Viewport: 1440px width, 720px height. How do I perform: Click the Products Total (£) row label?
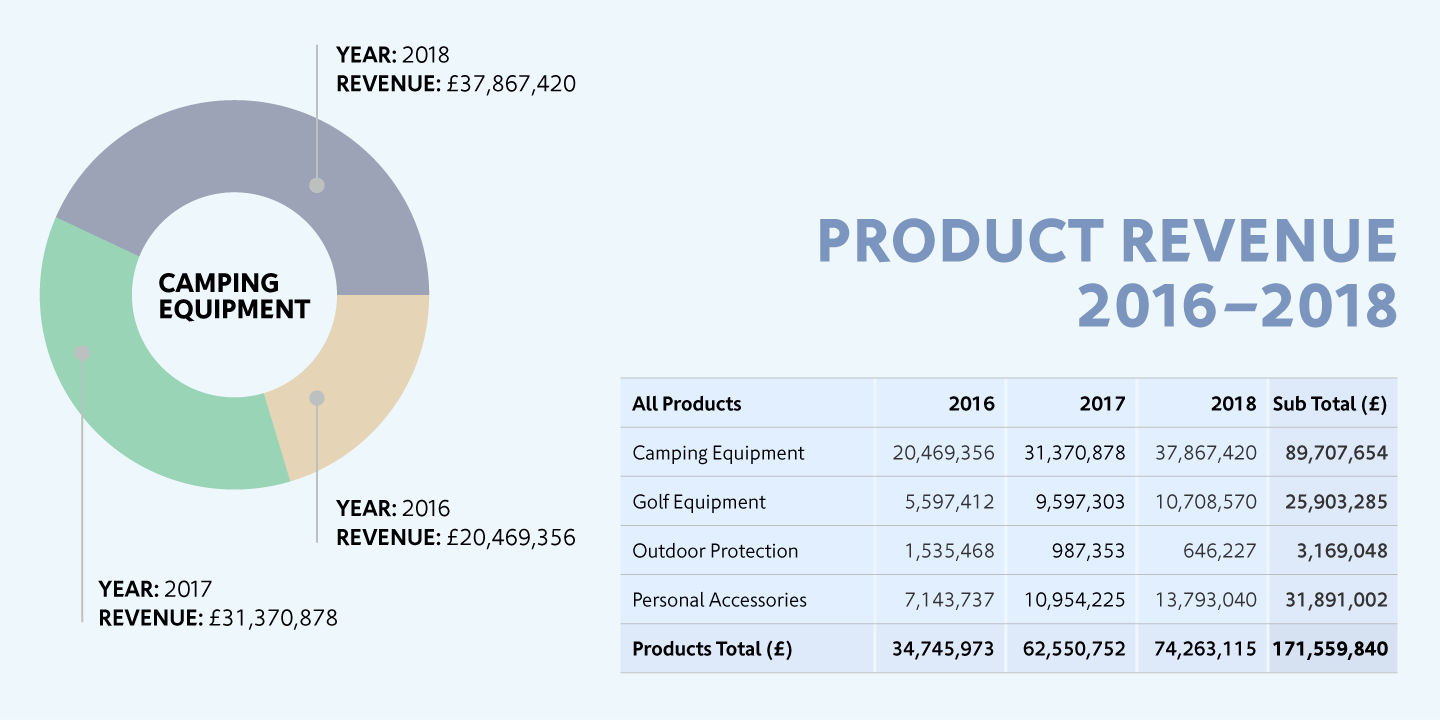click(712, 649)
